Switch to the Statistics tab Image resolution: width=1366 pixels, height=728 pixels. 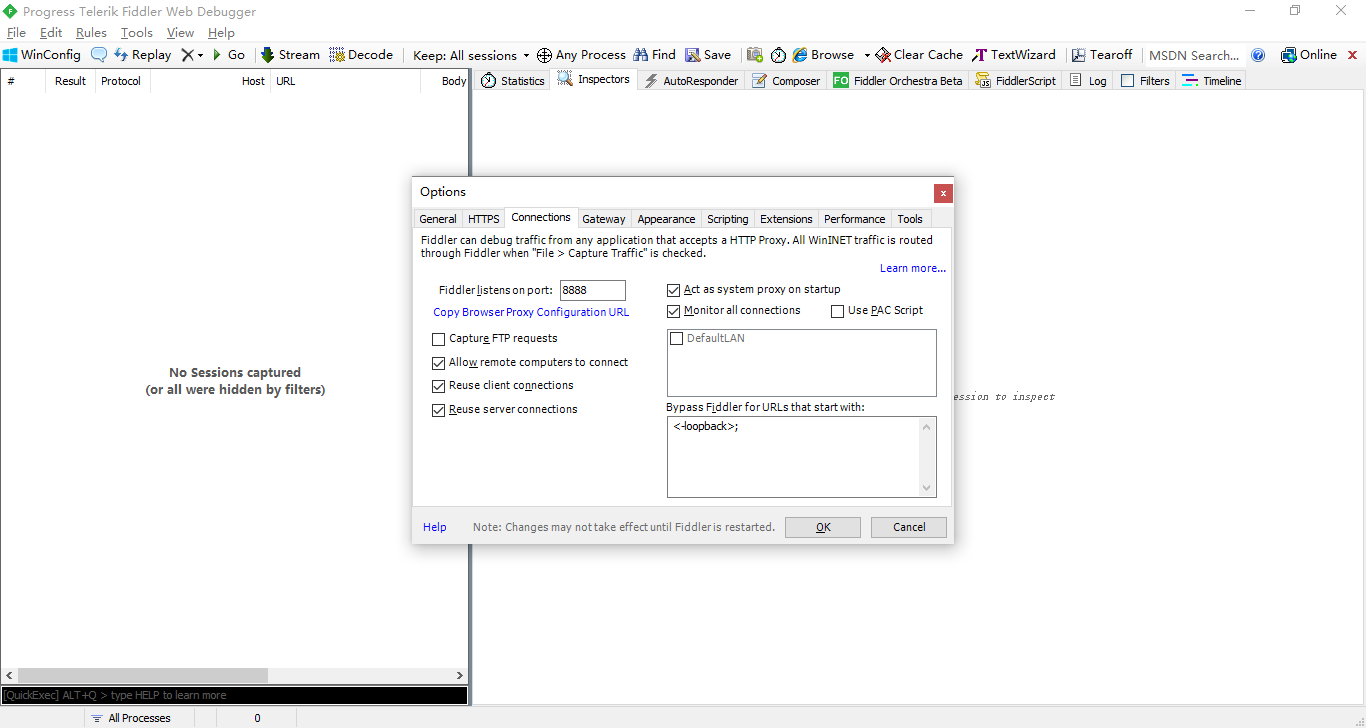pyautogui.click(x=513, y=81)
